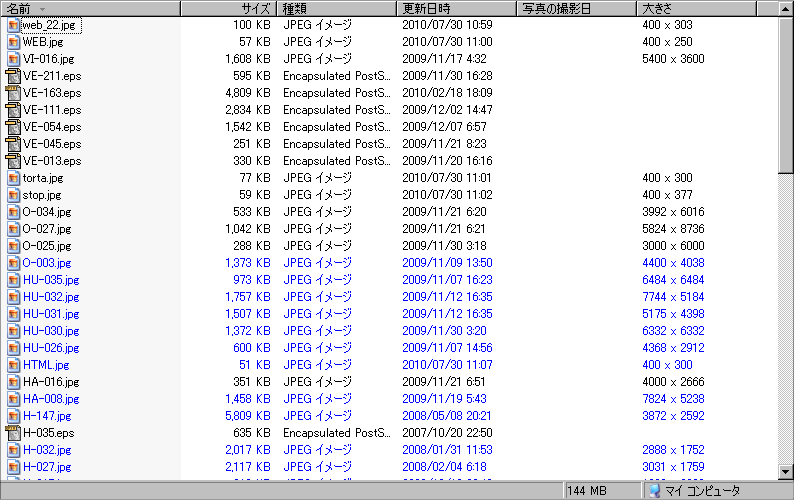Click the vertical scrollbar thumb

click(x=786, y=95)
